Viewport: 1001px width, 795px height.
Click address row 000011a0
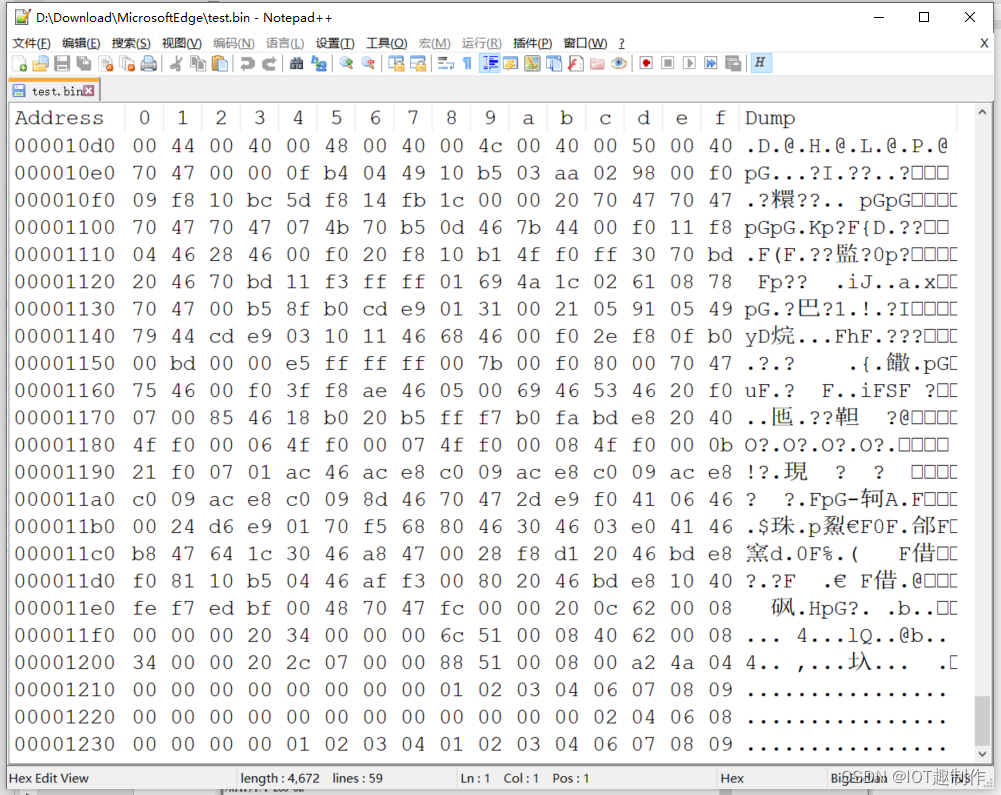click(64, 499)
